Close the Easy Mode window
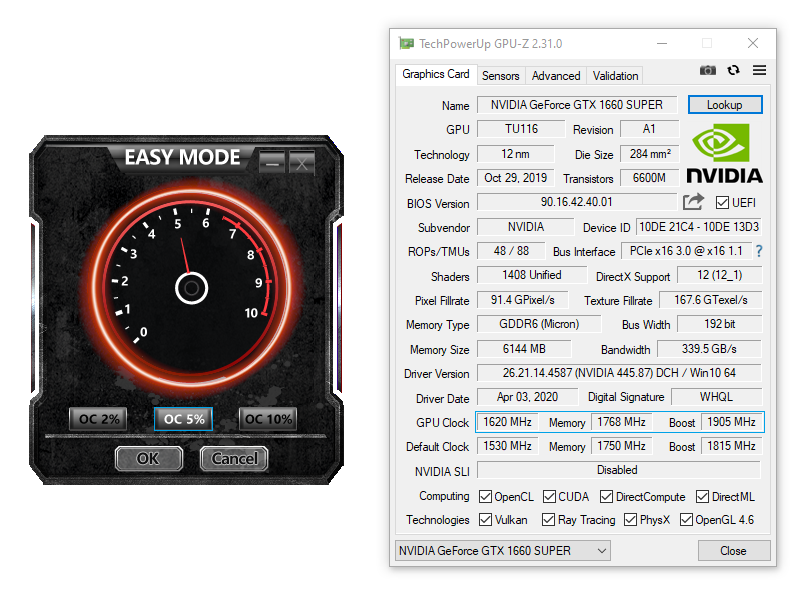 pos(302,163)
